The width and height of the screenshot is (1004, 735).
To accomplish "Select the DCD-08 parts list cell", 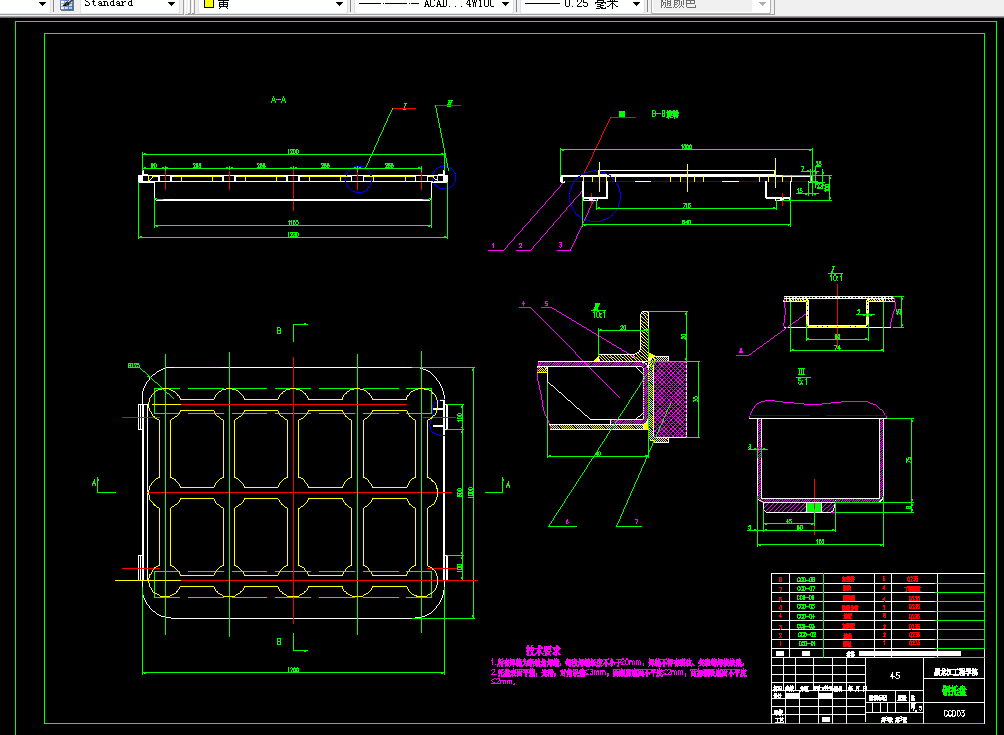I will pos(806,579).
